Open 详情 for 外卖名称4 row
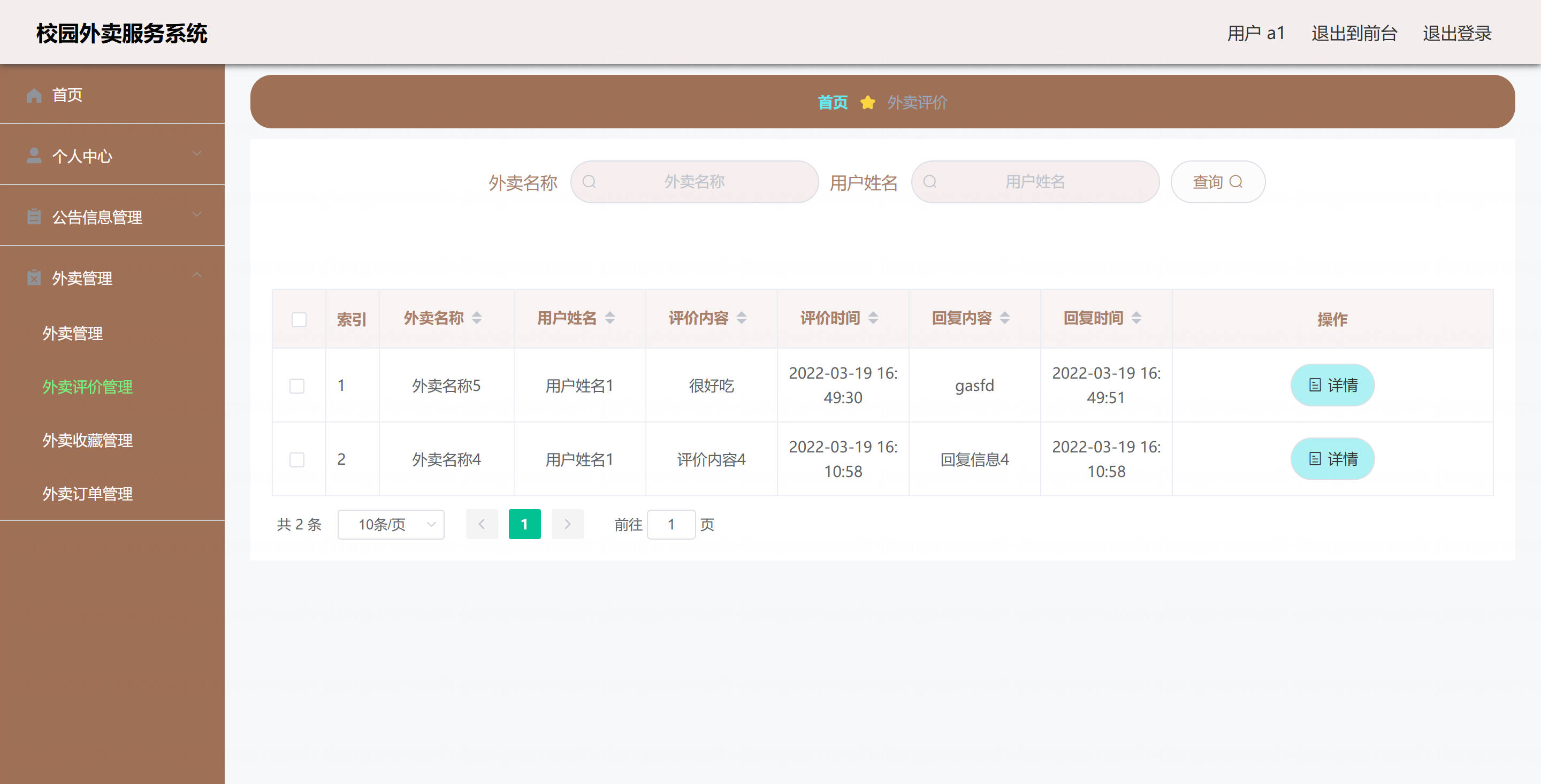Viewport: 1541px width, 784px height. [1332, 459]
